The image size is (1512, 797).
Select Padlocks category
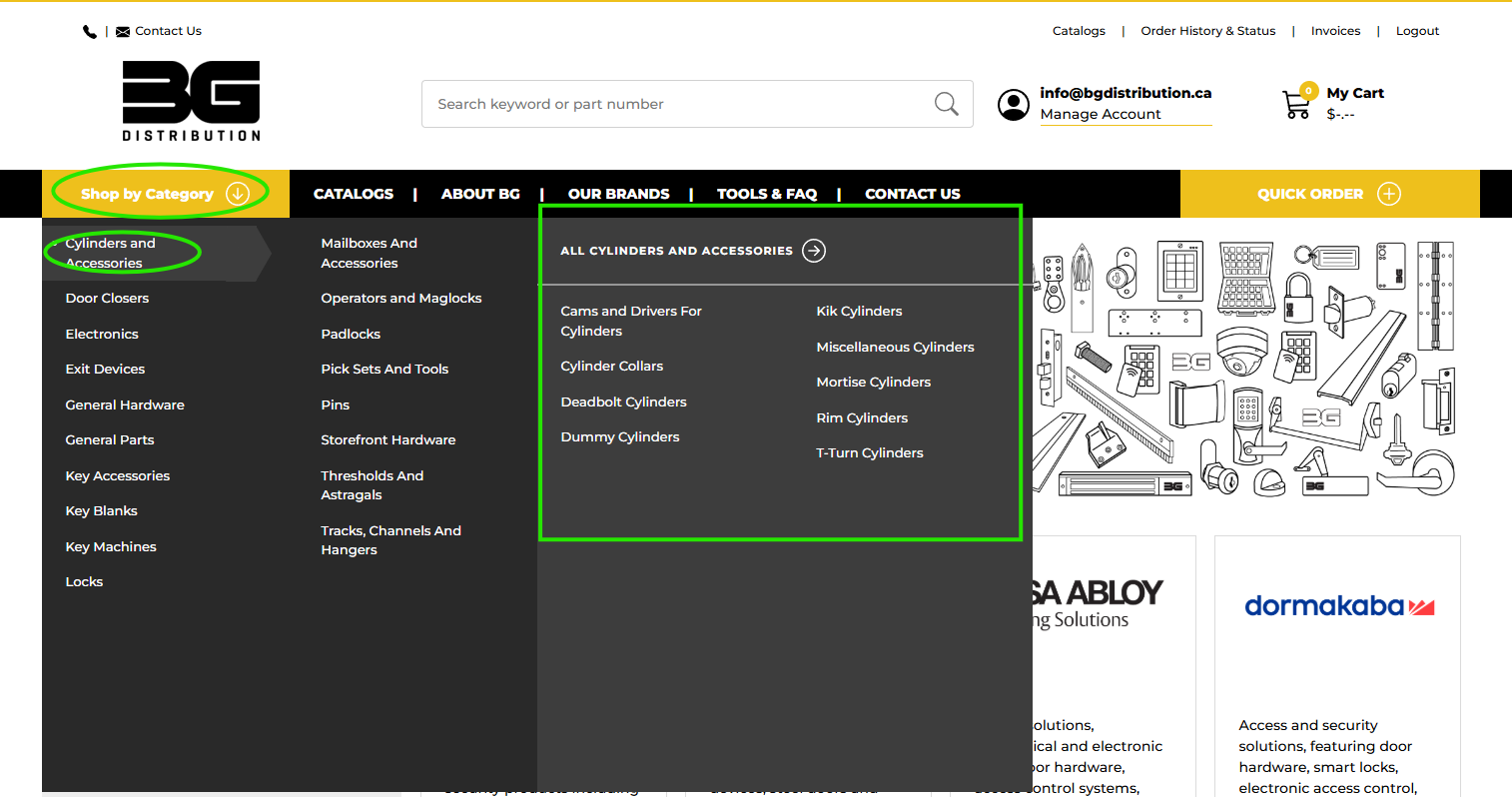(x=351, y=334)
